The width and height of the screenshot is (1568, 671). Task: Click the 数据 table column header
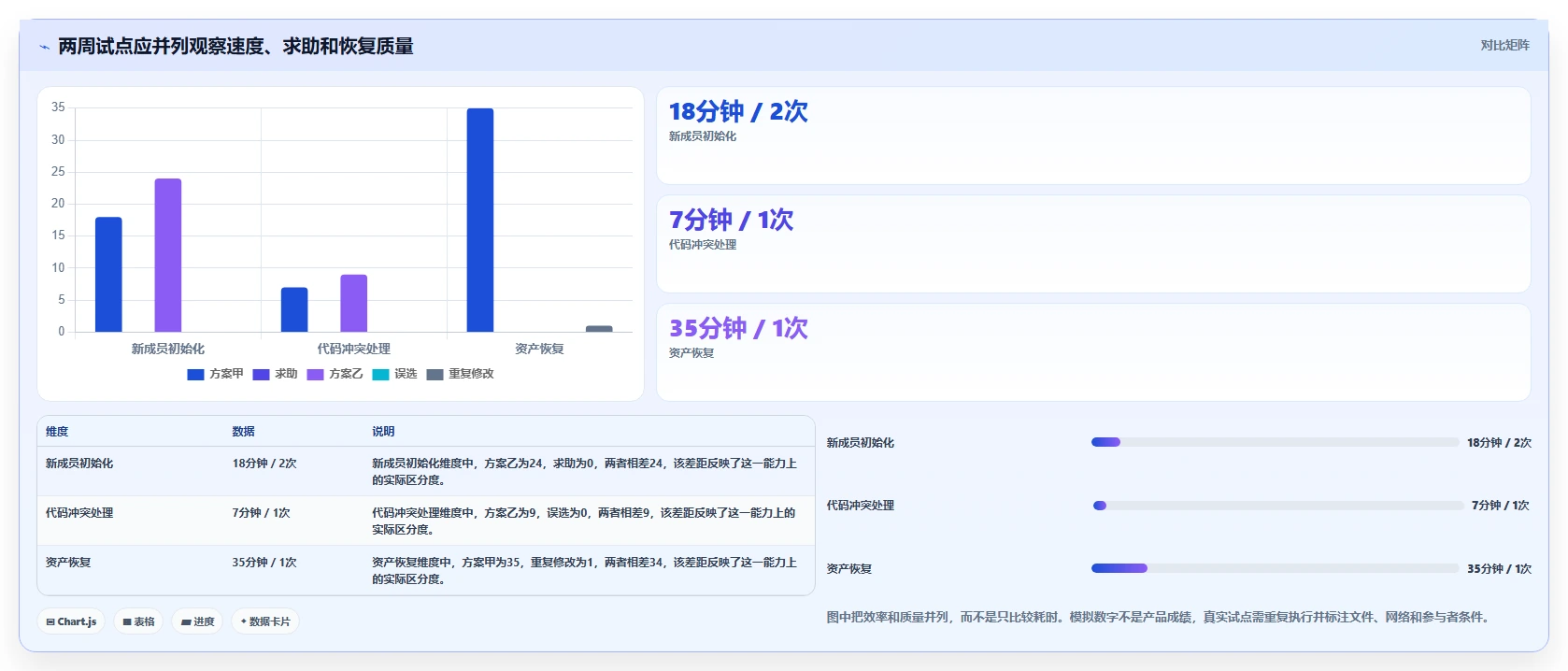[244, 432]
